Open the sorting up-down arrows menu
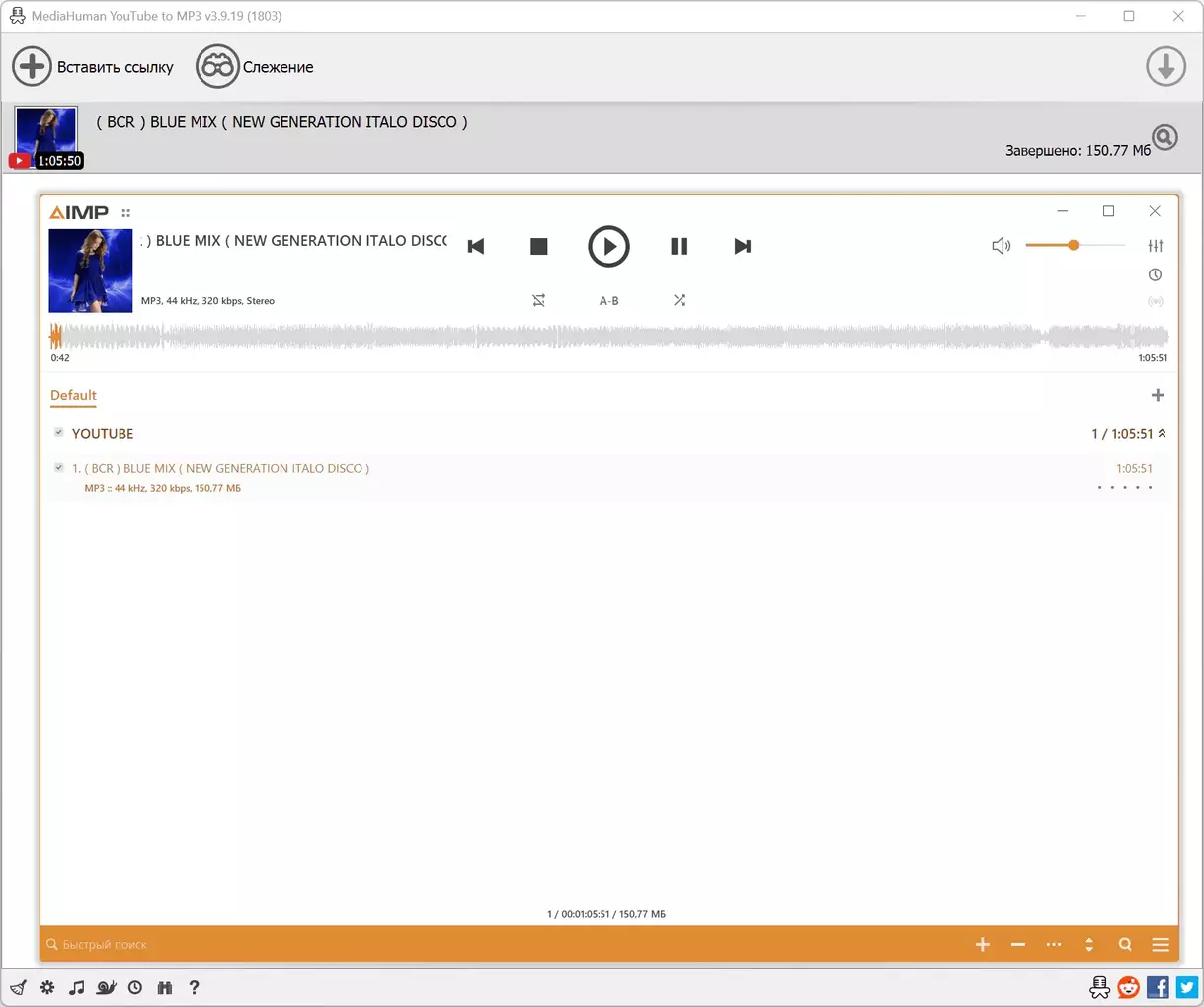 pyautogui.click(x=1089, y=945)
